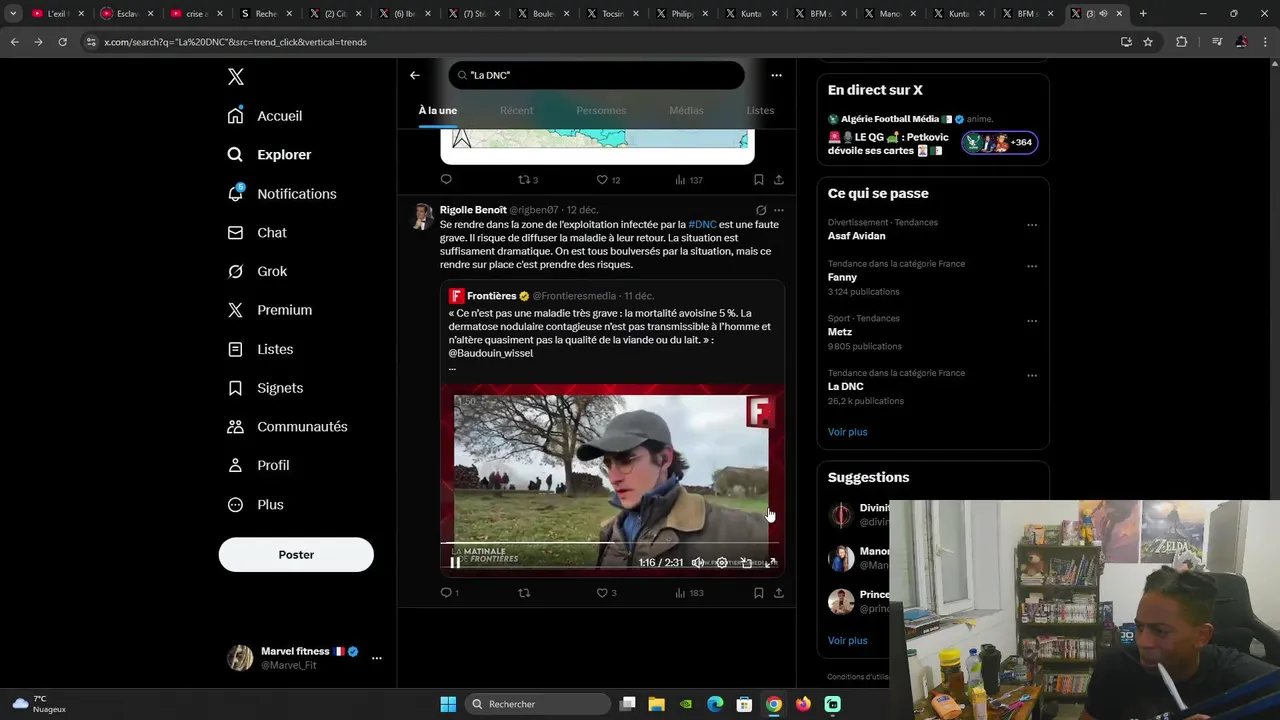Join Algérie Football Média live +364

point(1000,143)
